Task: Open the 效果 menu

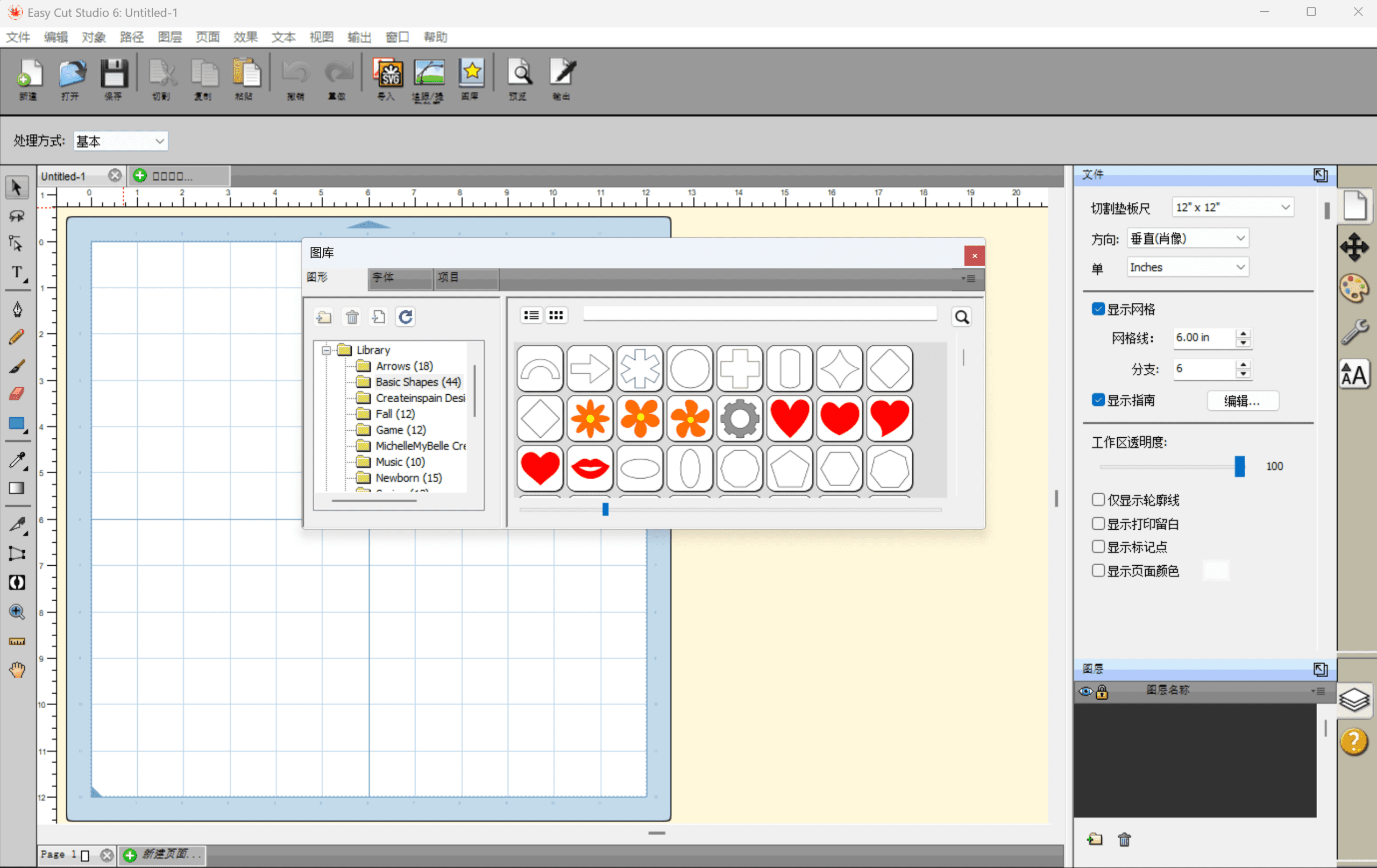Action: coord(245,37)
